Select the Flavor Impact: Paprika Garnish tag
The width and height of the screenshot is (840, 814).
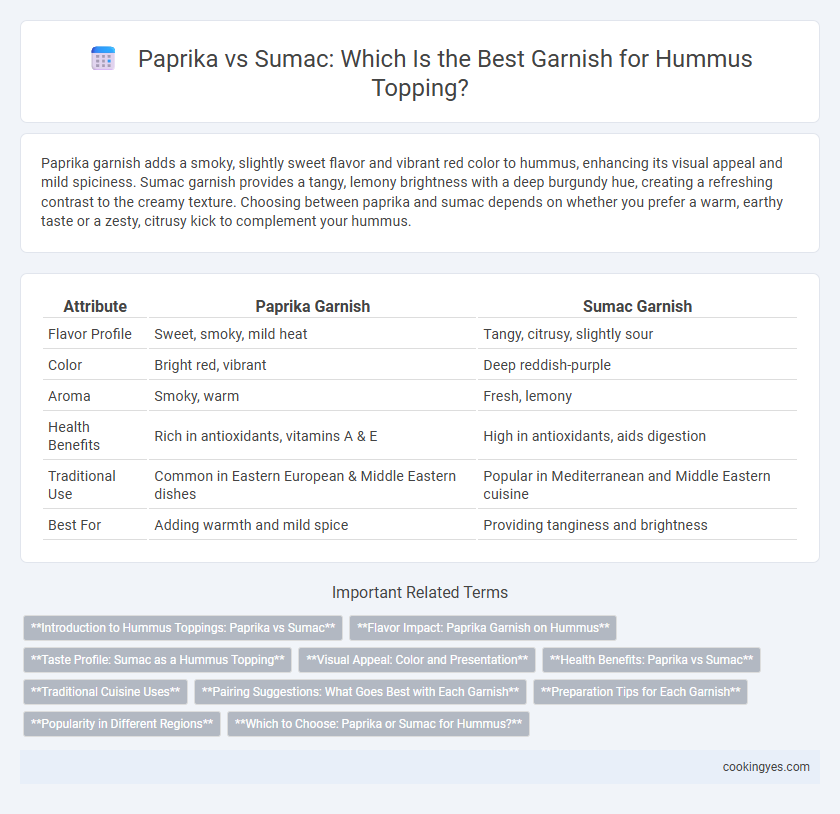pos(483,628)
